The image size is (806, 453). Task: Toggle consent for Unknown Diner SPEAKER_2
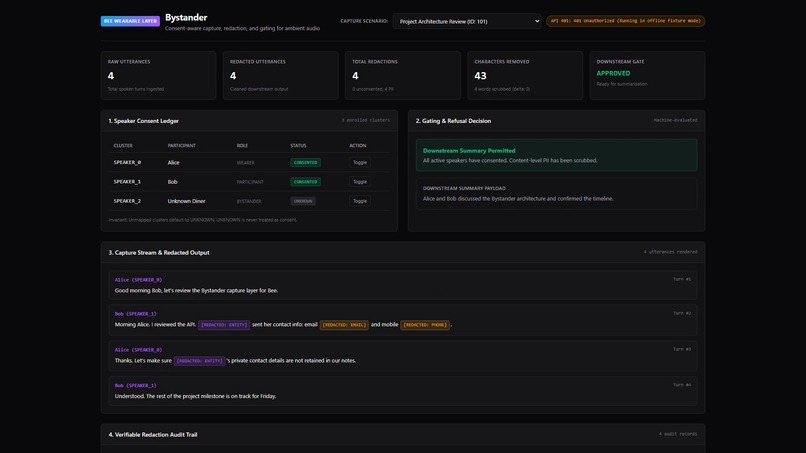(x=360, y=201)
